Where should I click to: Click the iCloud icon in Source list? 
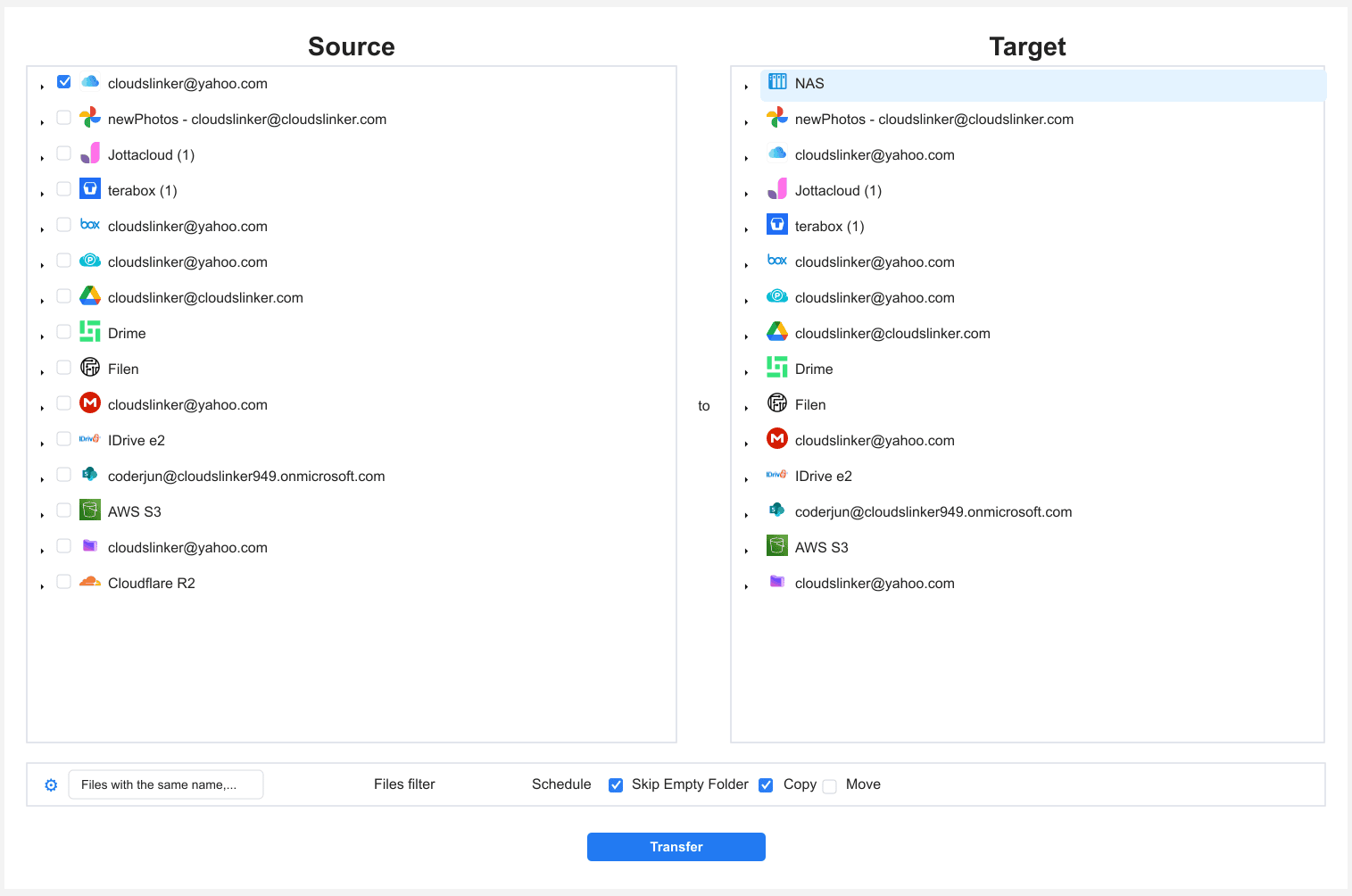(x=90, y=82)
